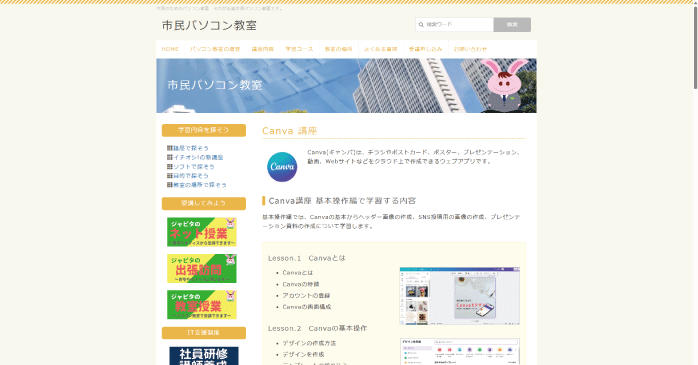Open the 教室授業 banner in sidebar
Viewport: 698px width, 365px height.
click(x=202, y=305)
